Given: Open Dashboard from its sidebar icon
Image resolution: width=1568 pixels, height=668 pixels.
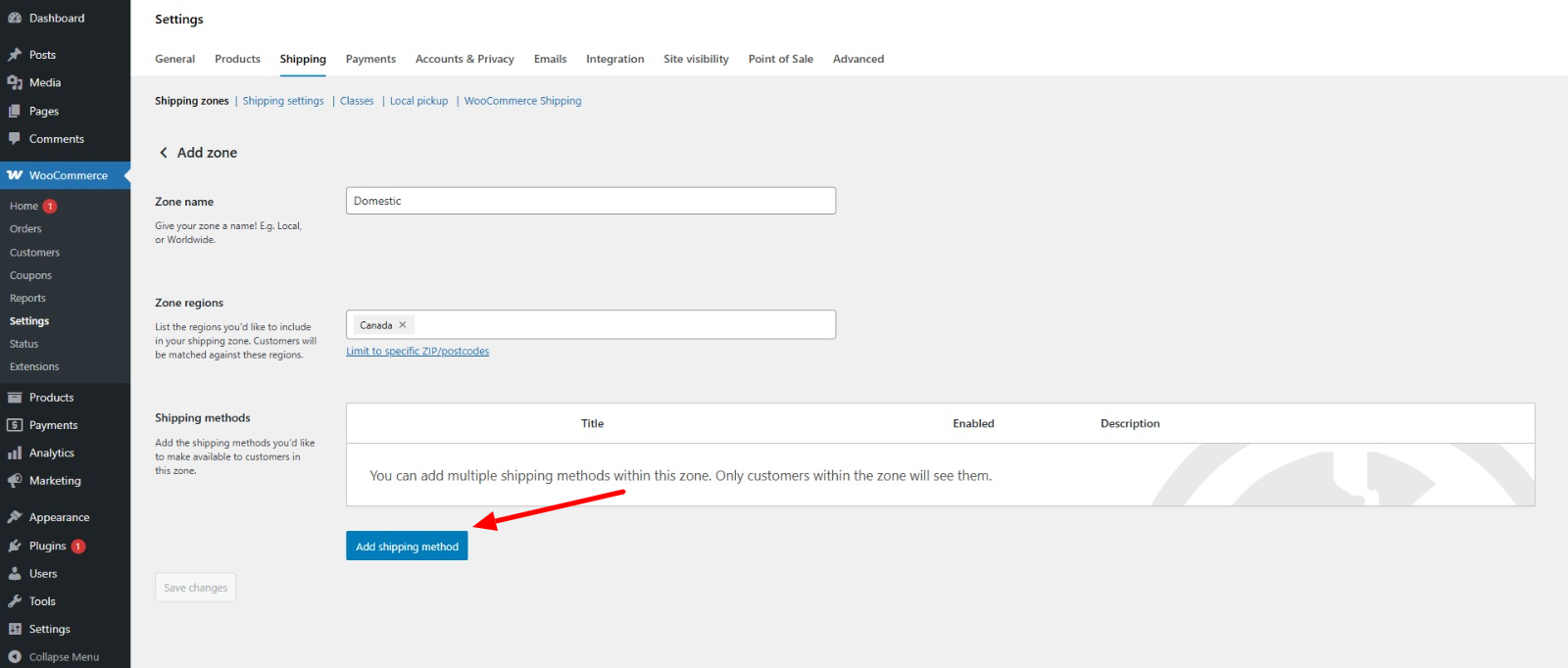Looking at the screenshot, I should [15, 18].
